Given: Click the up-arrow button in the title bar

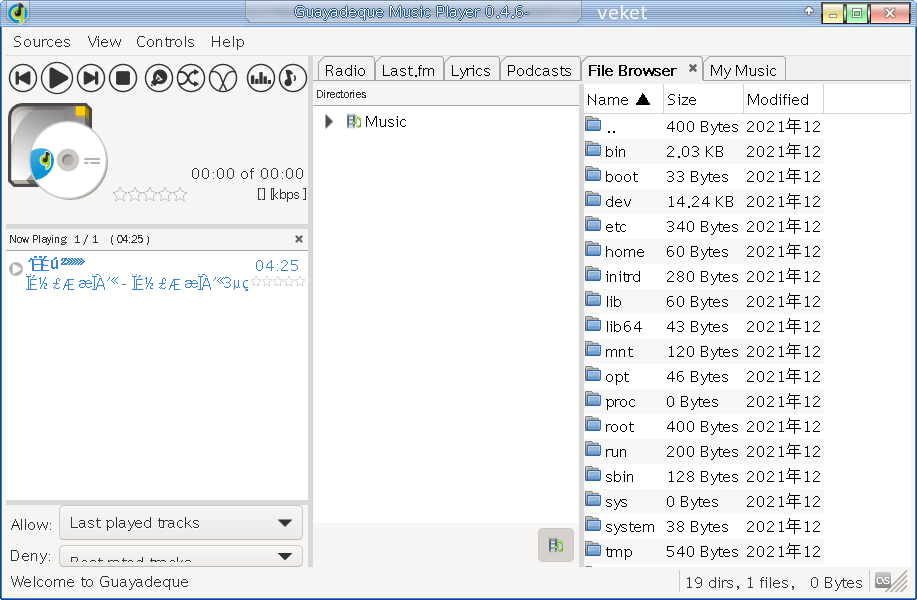Looking at the screenshot, I should 809,11.
